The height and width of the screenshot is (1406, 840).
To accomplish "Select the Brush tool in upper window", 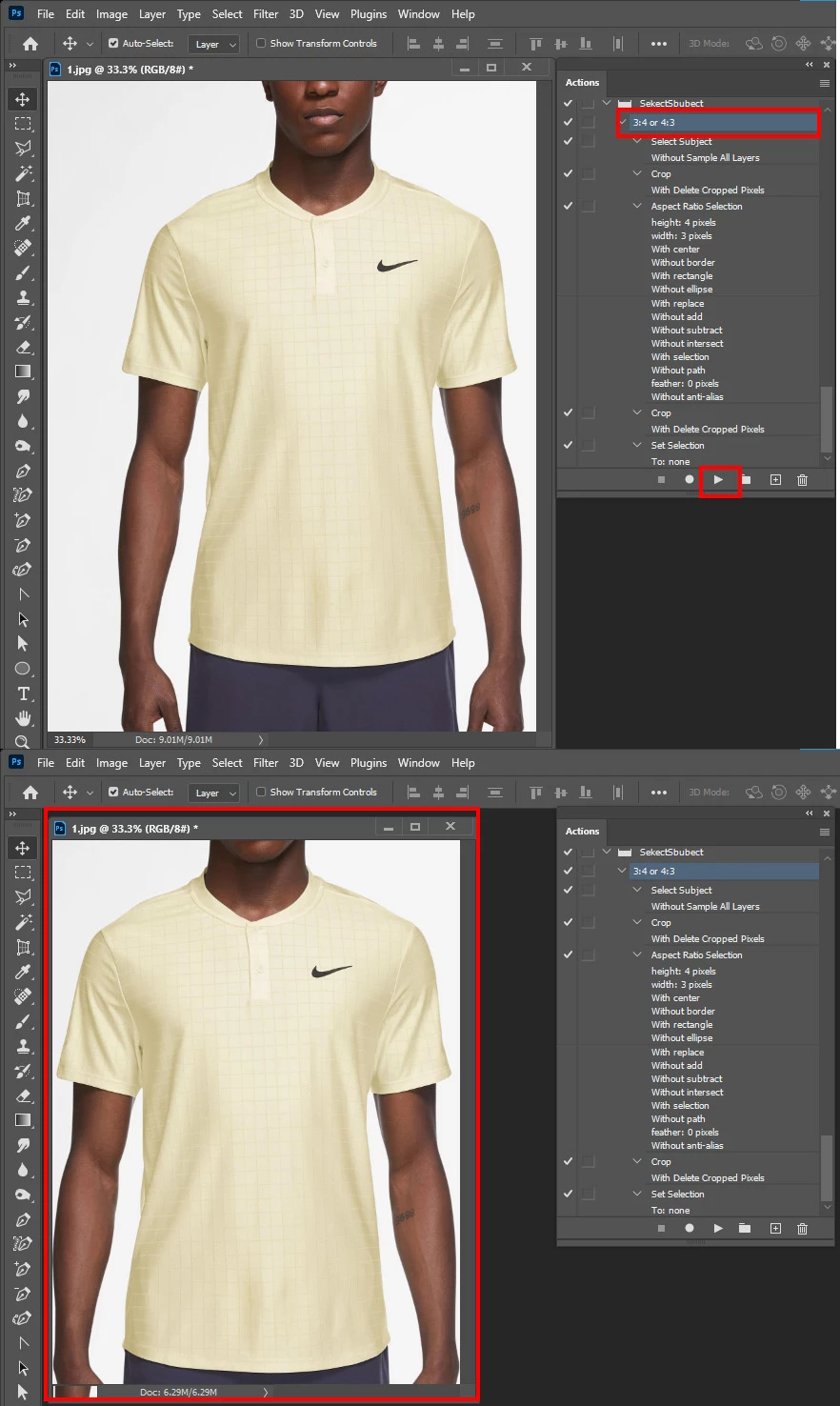I will (x=23, y=272).
